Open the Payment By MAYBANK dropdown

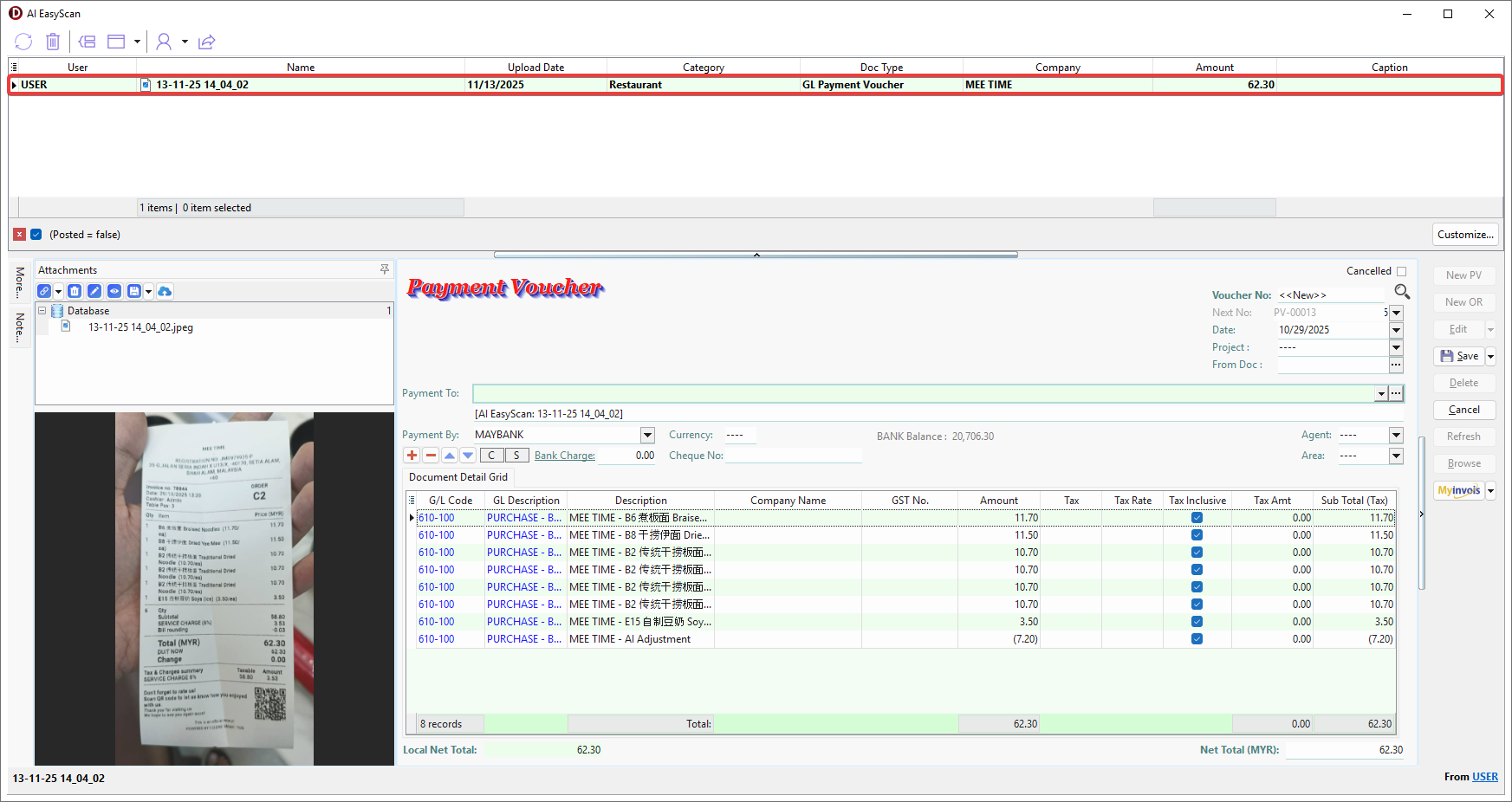pos(647,435)
